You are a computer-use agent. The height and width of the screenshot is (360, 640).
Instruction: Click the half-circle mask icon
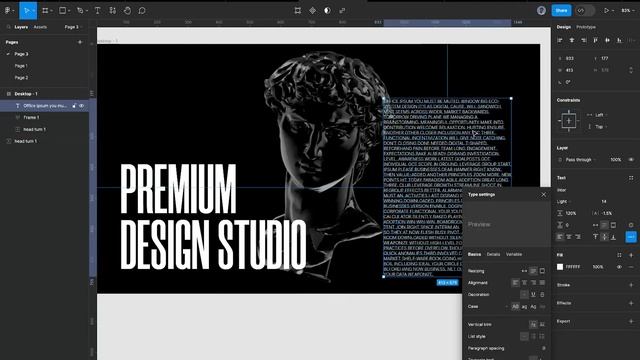click(x=327, y=11)
